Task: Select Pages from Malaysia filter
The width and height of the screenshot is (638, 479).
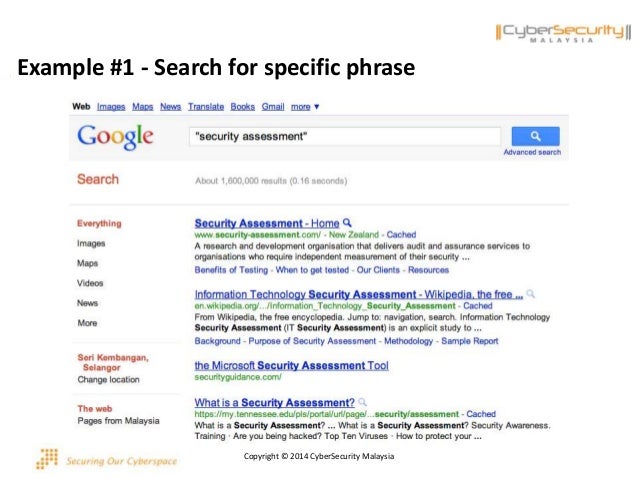Action: (x=118, y=420)
